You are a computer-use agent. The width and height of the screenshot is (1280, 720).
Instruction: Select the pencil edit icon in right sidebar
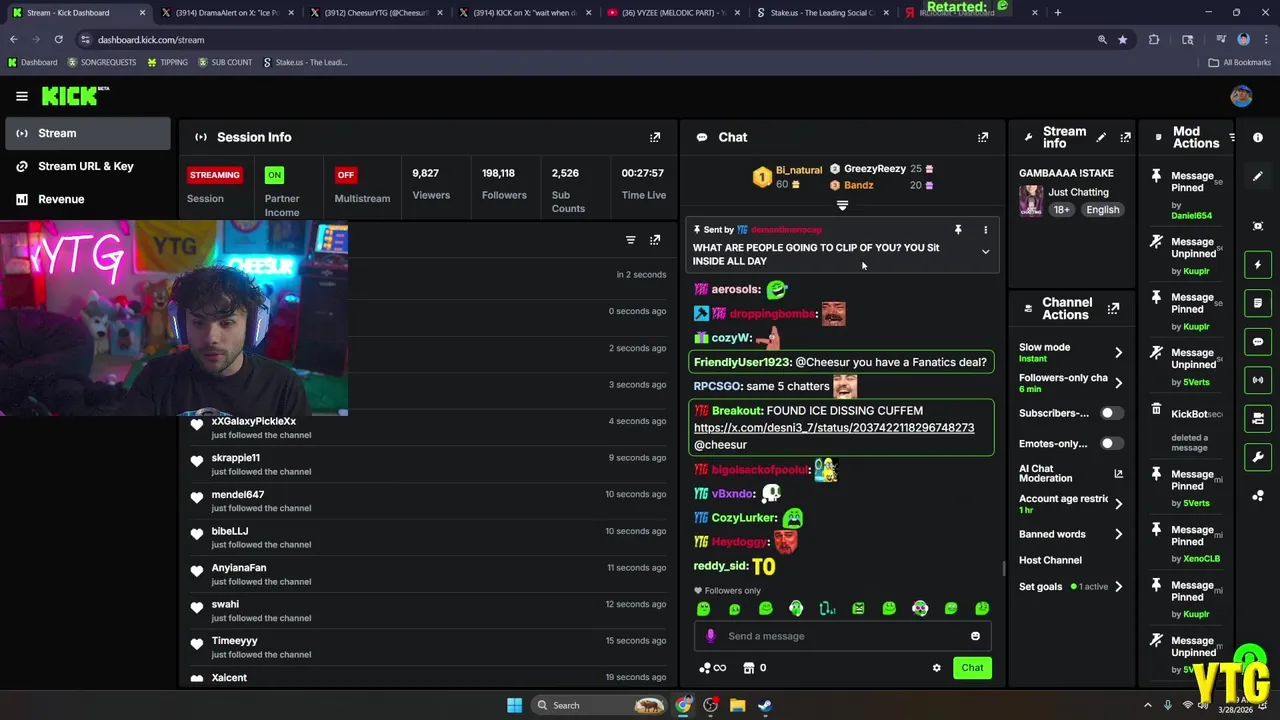point(1258,176)
